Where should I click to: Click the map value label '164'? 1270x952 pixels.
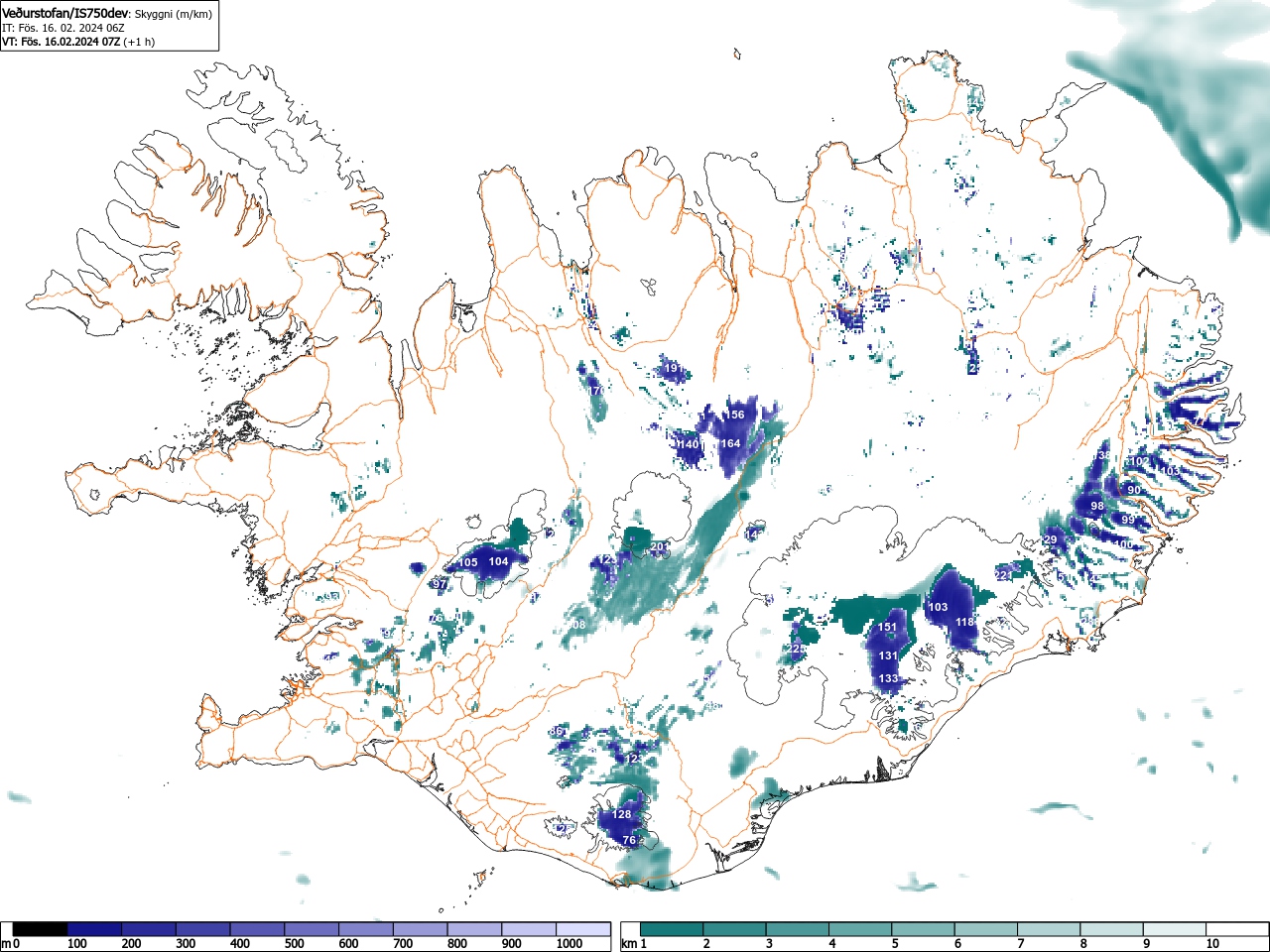(x=730, y=443)
